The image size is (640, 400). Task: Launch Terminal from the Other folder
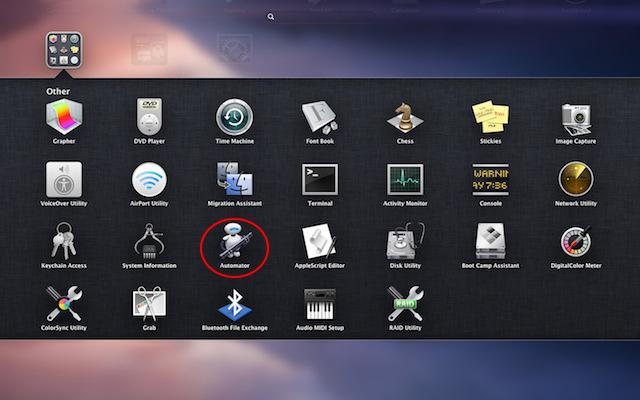pyautogui.click(x=319, y=181)
